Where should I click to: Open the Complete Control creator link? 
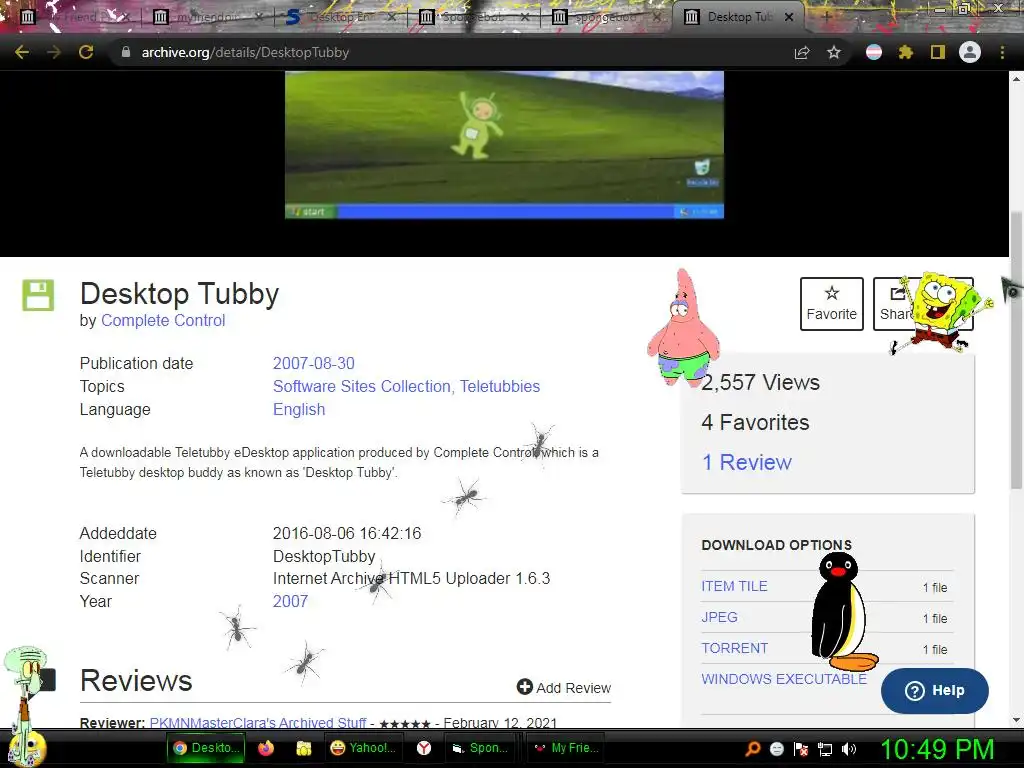click(163, 321)
